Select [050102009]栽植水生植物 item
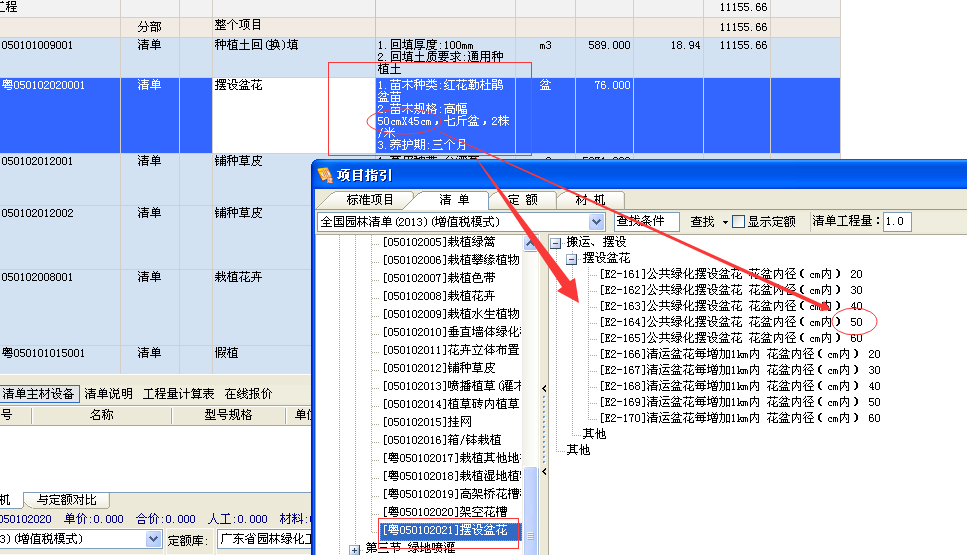Image resolution: width=967 pixels, height=555 pixels. (x=451, y=313)
